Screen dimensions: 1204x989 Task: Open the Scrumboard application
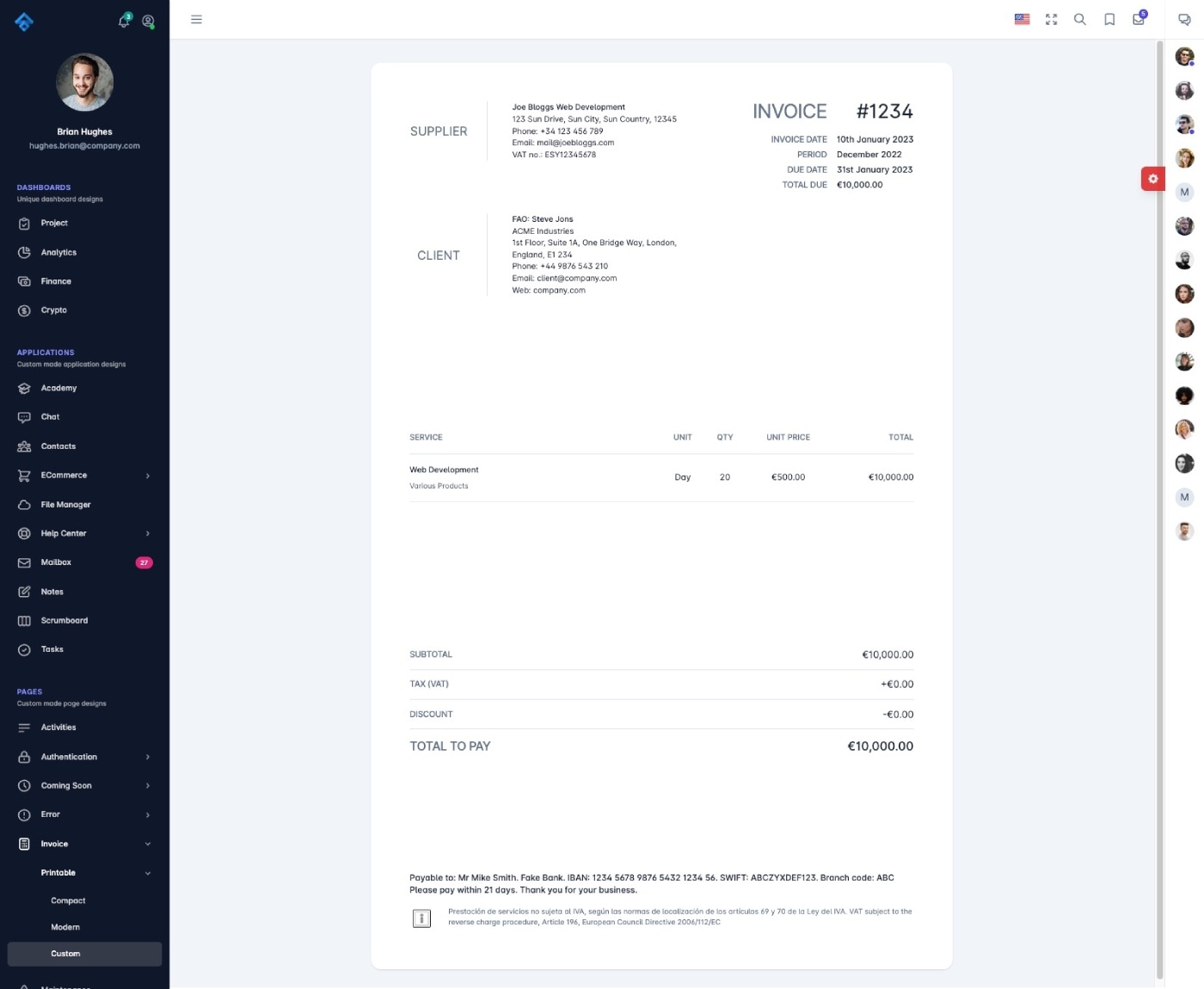(x=64, y=620)
